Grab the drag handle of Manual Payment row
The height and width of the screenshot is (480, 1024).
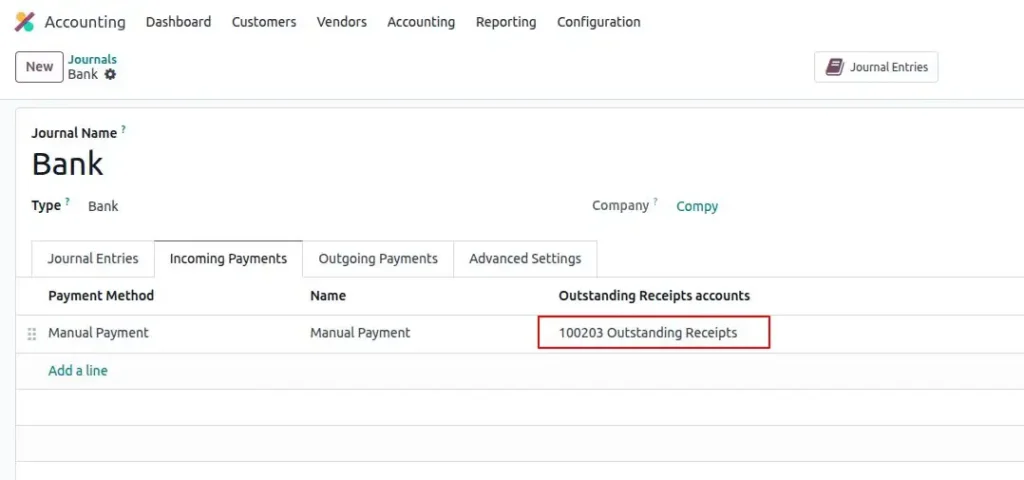click(31, 334)
